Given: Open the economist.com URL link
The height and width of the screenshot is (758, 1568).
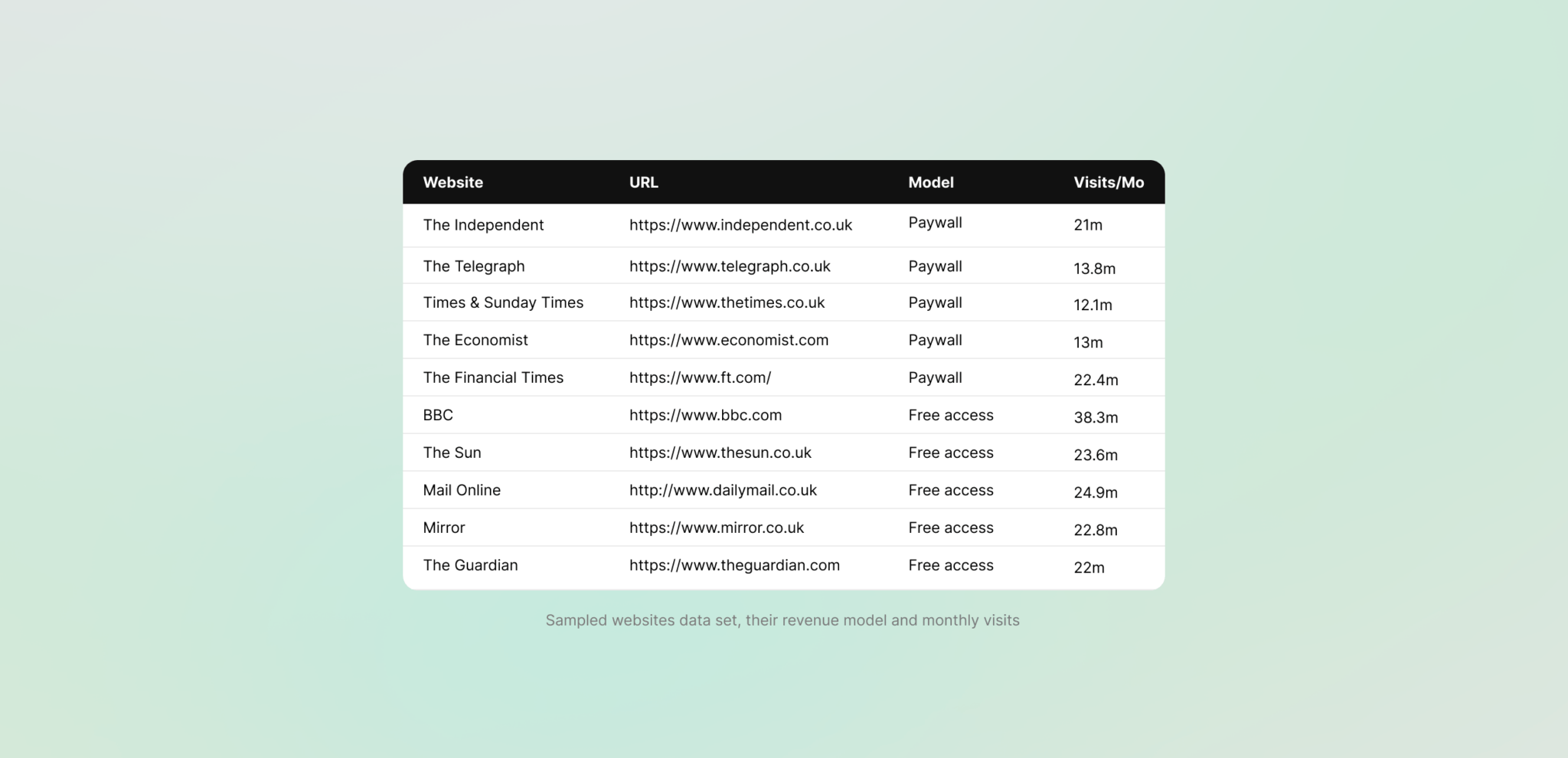Looking at the screenshot, I should 728,340.
